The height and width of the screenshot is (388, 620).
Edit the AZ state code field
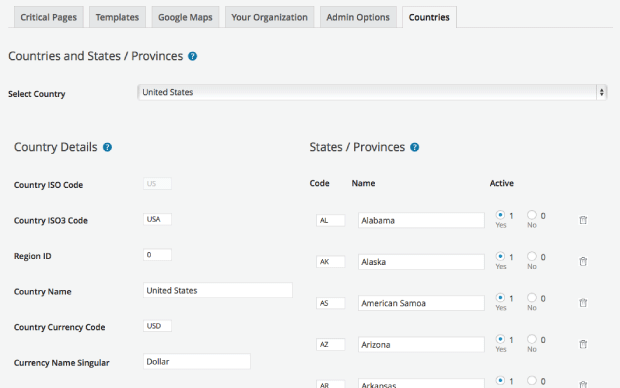(x=331, y=344)
